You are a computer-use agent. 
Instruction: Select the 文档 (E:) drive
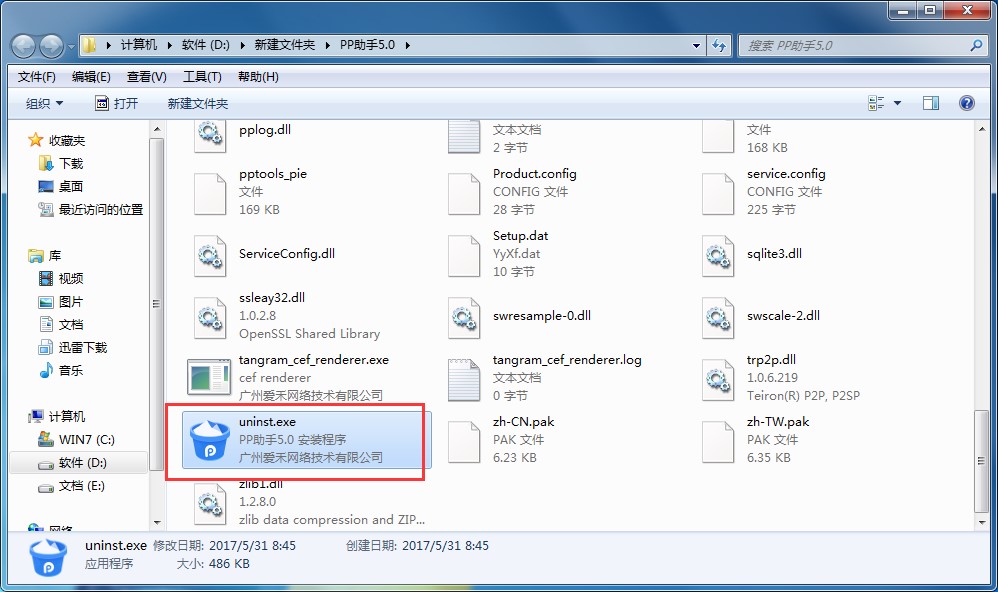(71, 486)
